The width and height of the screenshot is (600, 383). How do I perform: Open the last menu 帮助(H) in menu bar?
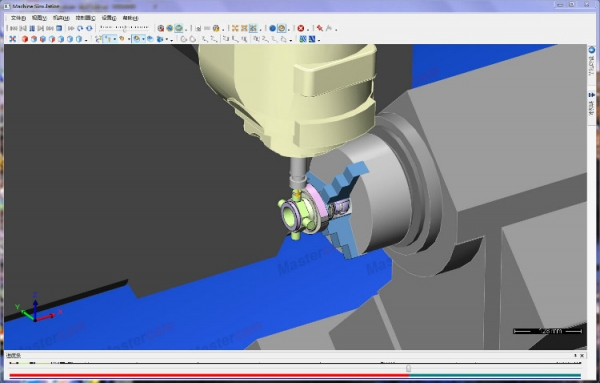(x=130, y=18)
